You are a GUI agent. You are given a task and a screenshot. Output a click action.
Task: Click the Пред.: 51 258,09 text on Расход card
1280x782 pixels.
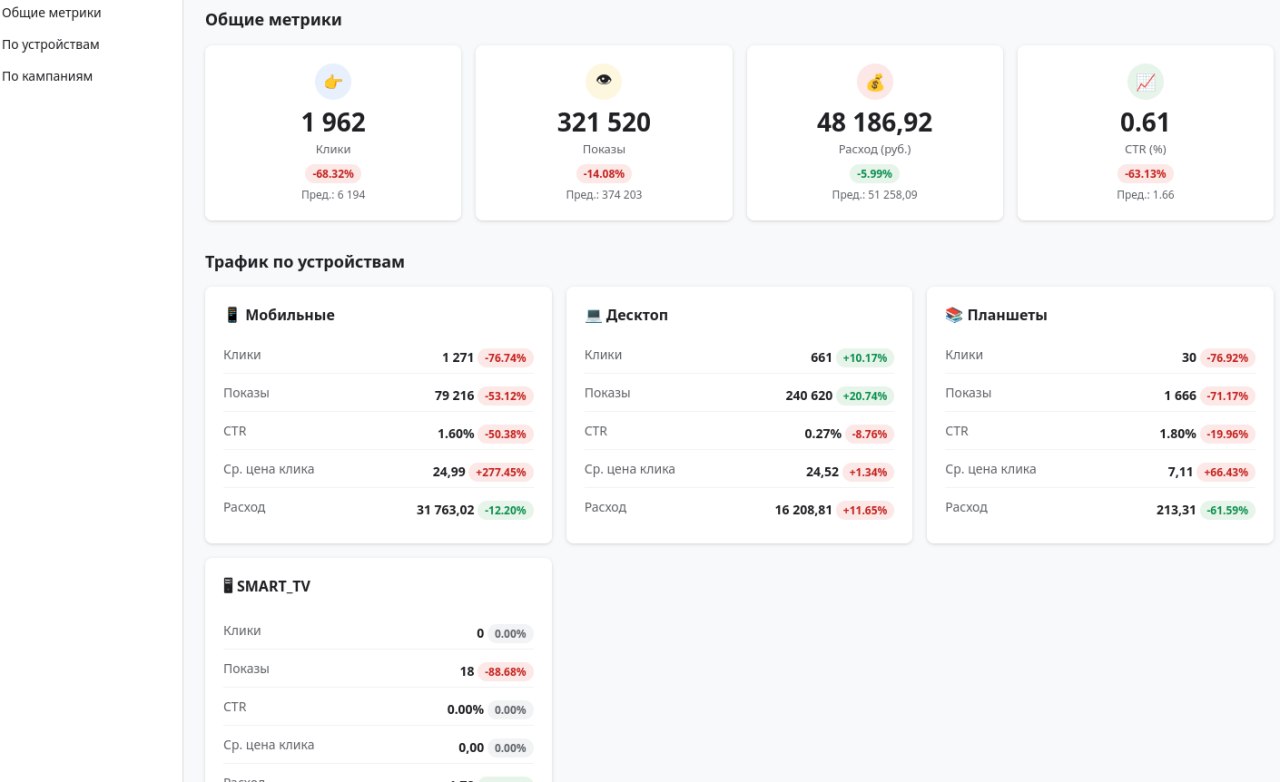pyautogui.click(x=875, y=194)
